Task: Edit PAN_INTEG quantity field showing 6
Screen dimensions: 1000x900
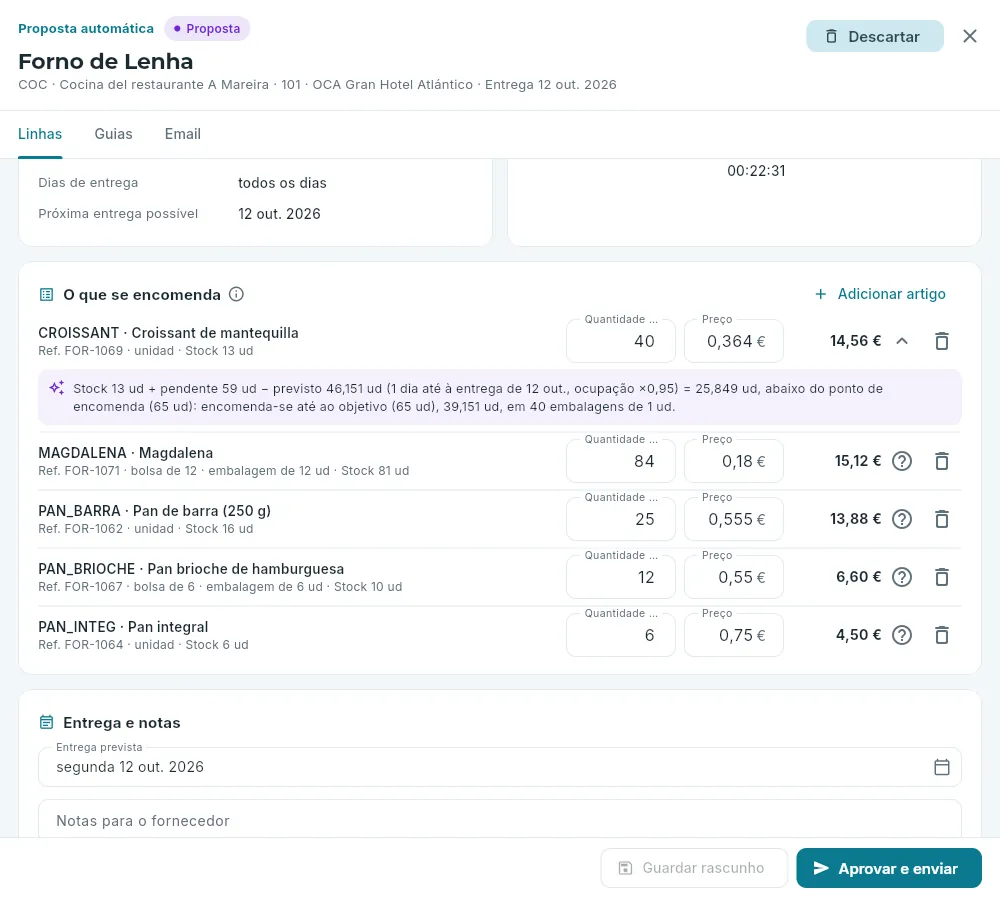Action: (x=621, y=635)
